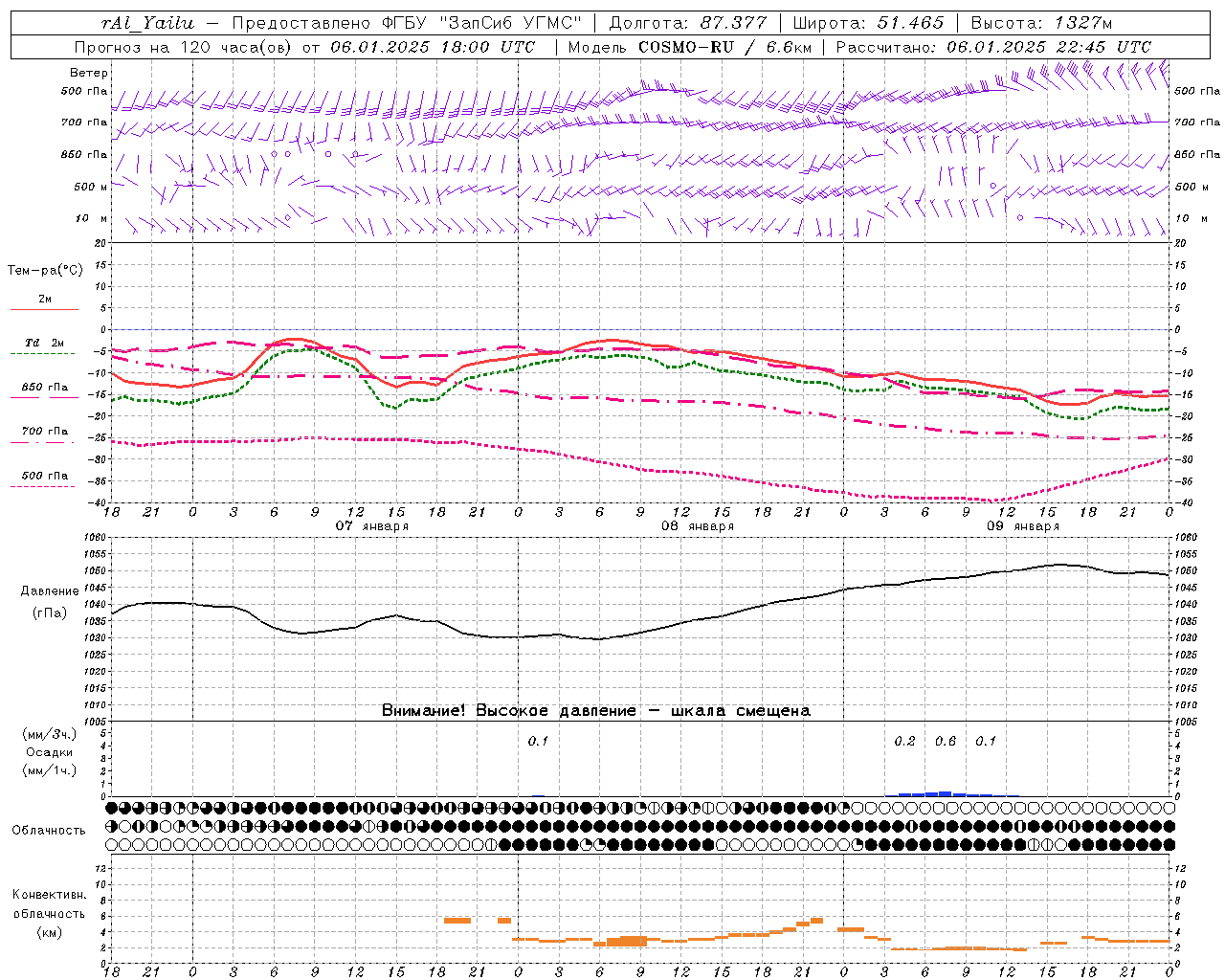Click the (км) unit under convective cloudiness
This screenshot has height=980, width=1225.
(x=50, y=932)
